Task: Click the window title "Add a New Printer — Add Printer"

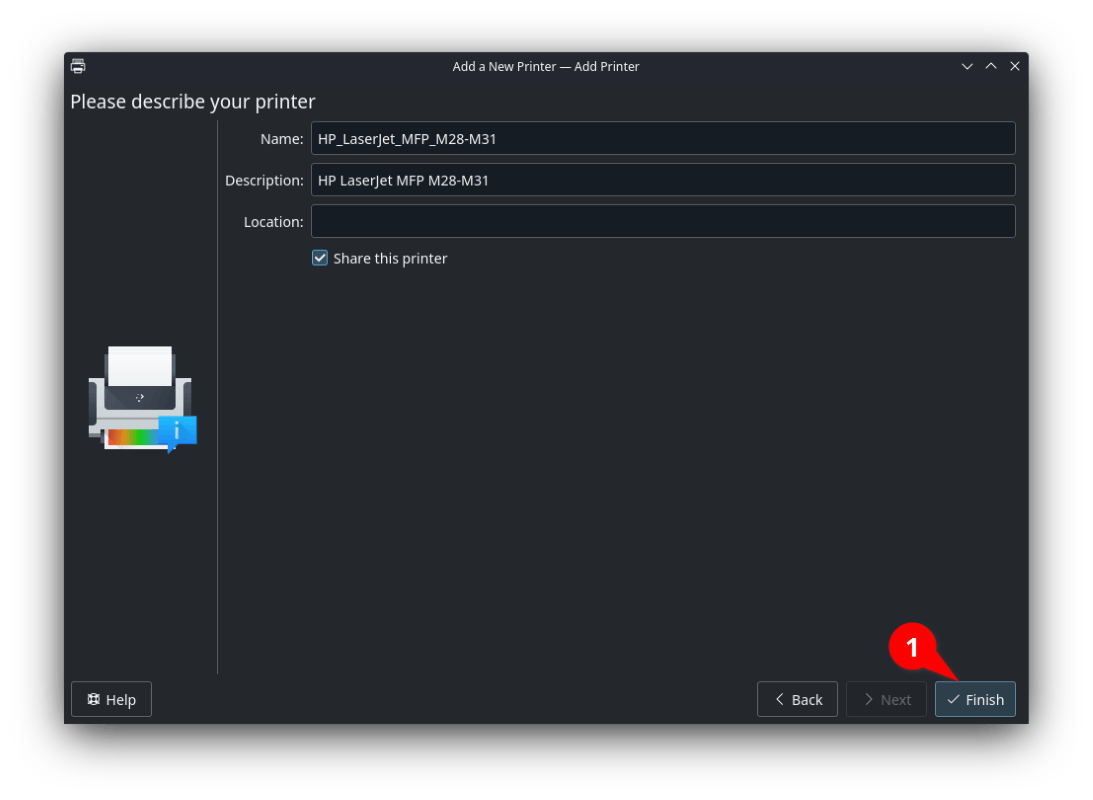Action: pos(546,67)
